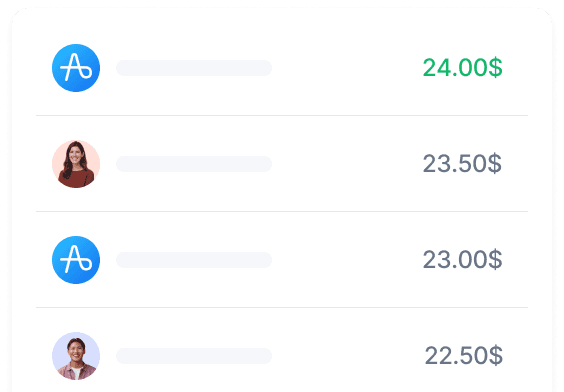Click the divider line below the 23.50$ row
The width and height of the screenshot is (564, 392).
point(282,211)
